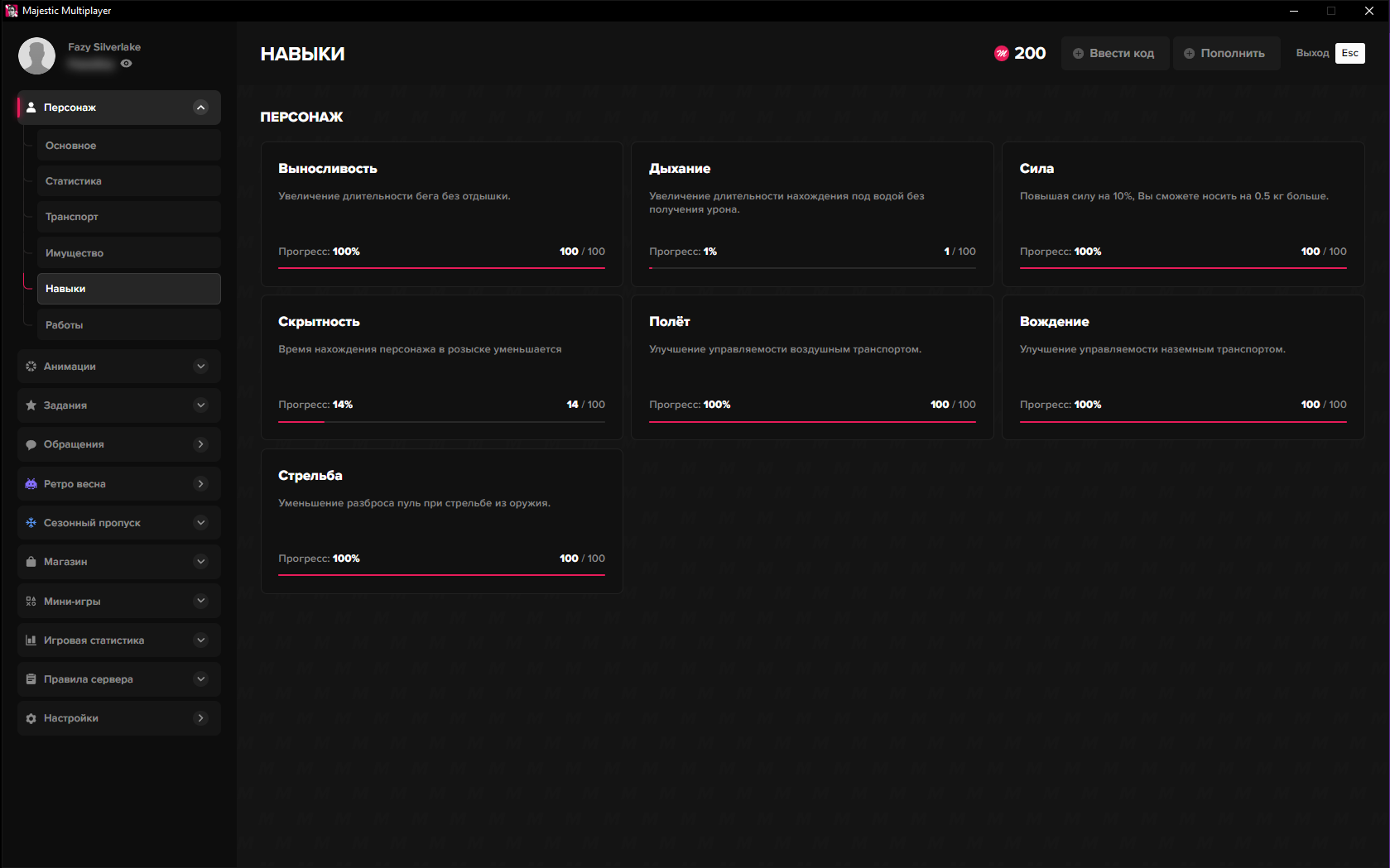Click the player avatar picture

(x=37, y=56)
